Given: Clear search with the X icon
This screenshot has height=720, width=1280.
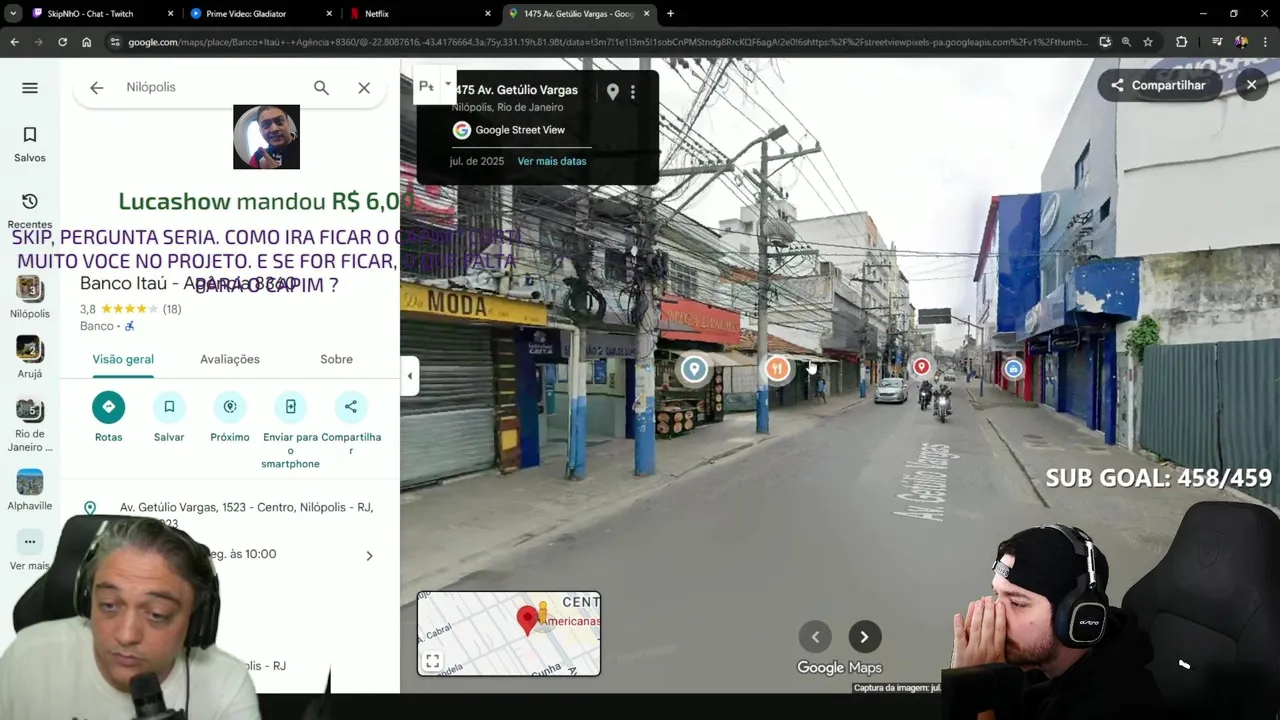Looking at the screenshot, I should 364,88.
